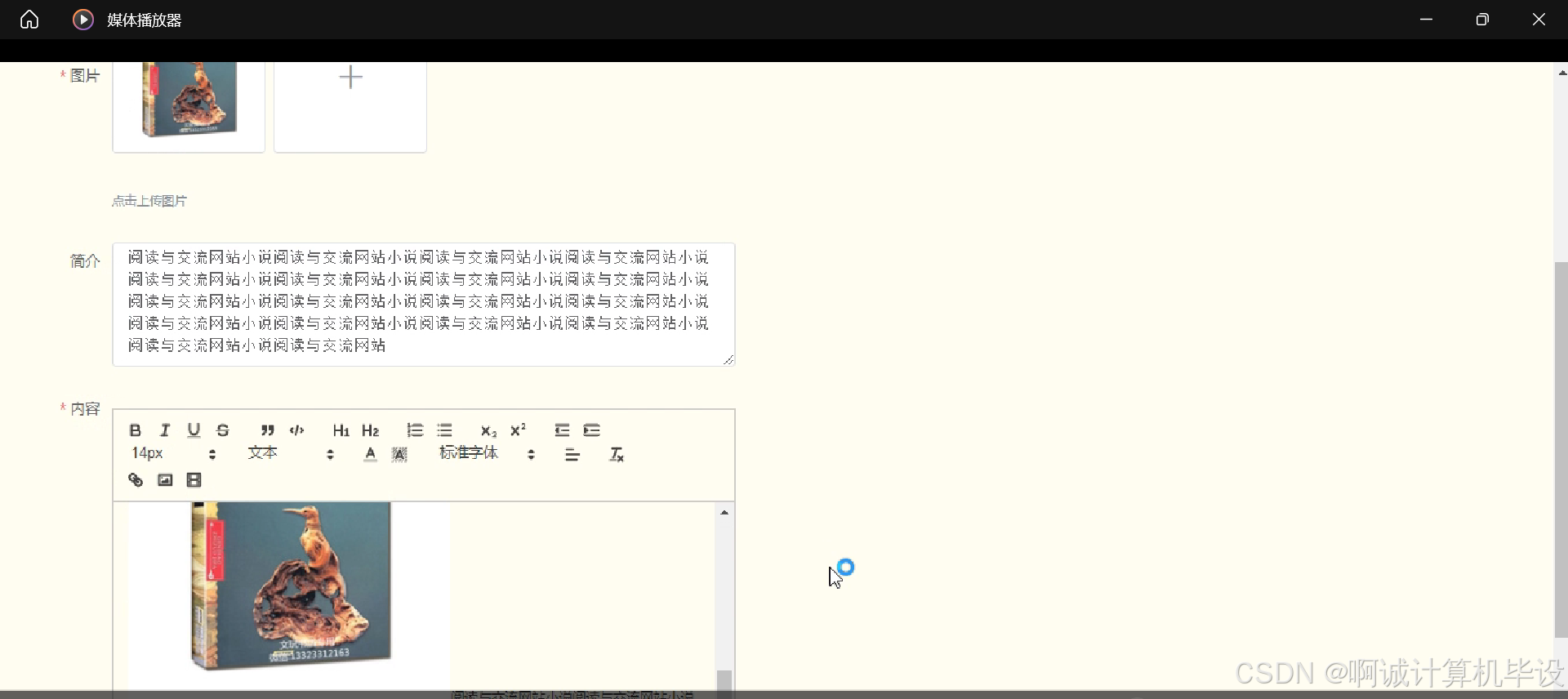Apply superscript formatting

(x=518, y=430)
